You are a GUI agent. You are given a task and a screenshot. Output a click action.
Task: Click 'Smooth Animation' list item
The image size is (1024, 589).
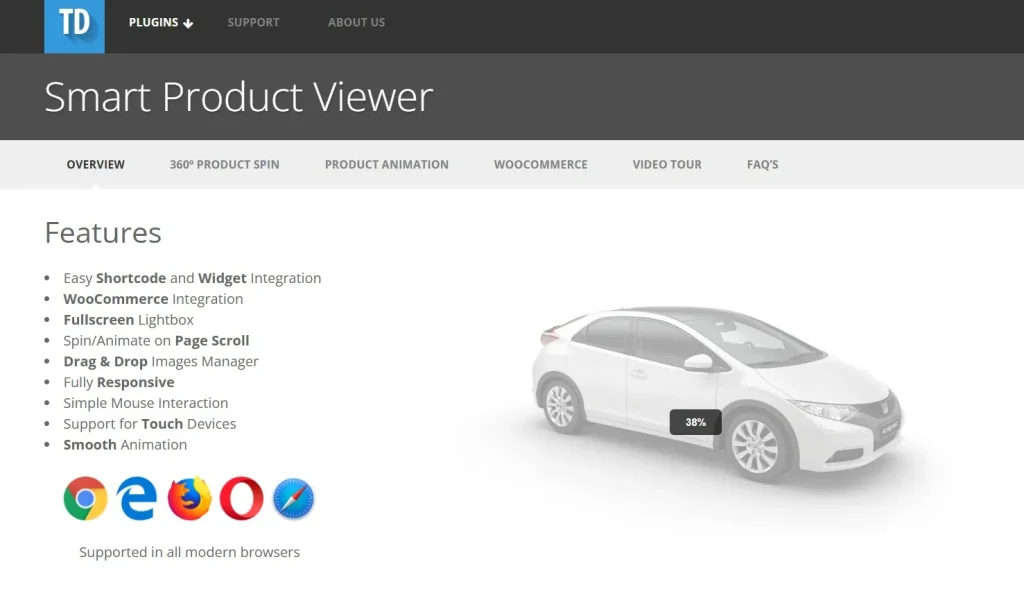[x=125, y=445]
